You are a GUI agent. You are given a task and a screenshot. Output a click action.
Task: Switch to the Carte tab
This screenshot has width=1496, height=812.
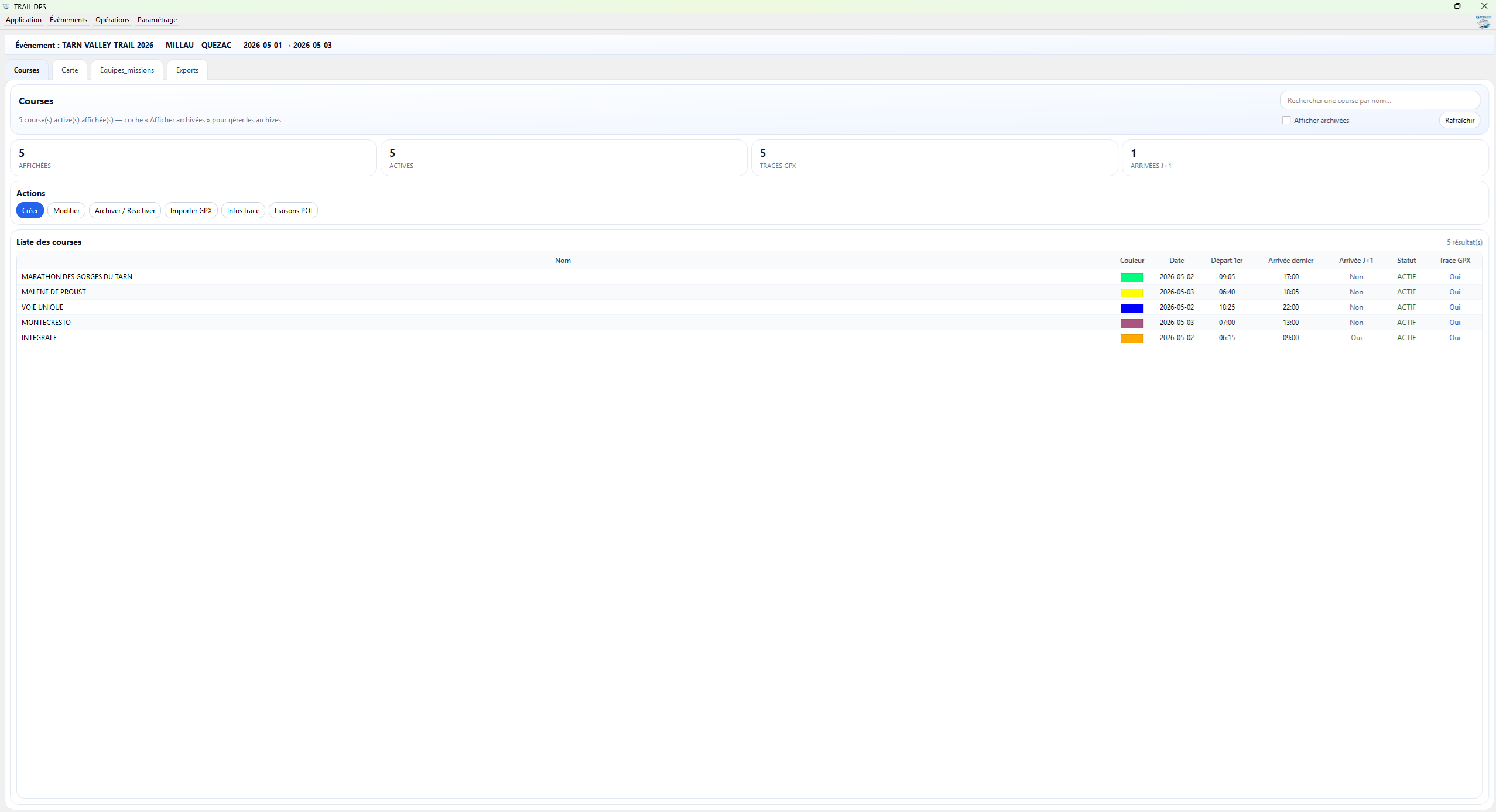[x=70, y=70]
